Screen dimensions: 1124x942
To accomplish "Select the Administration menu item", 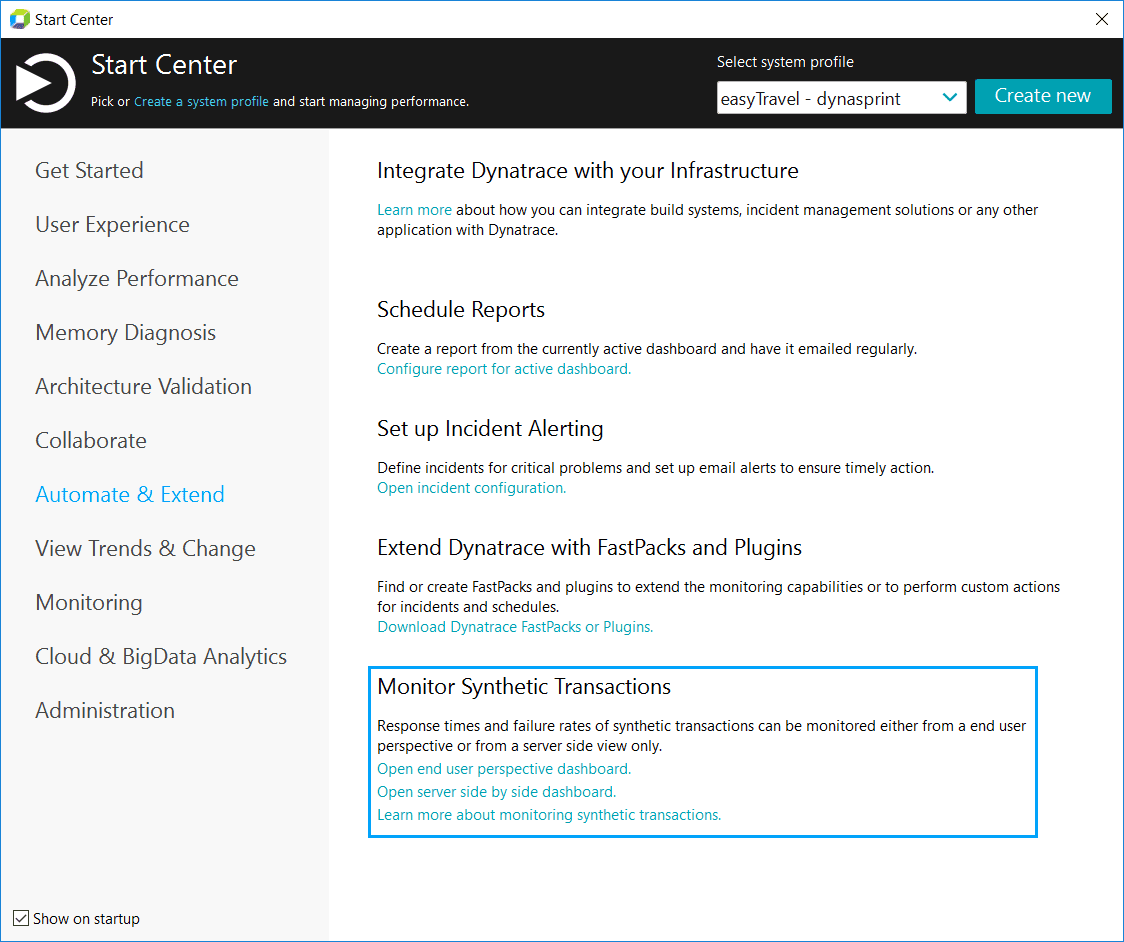I will point(105,710).
